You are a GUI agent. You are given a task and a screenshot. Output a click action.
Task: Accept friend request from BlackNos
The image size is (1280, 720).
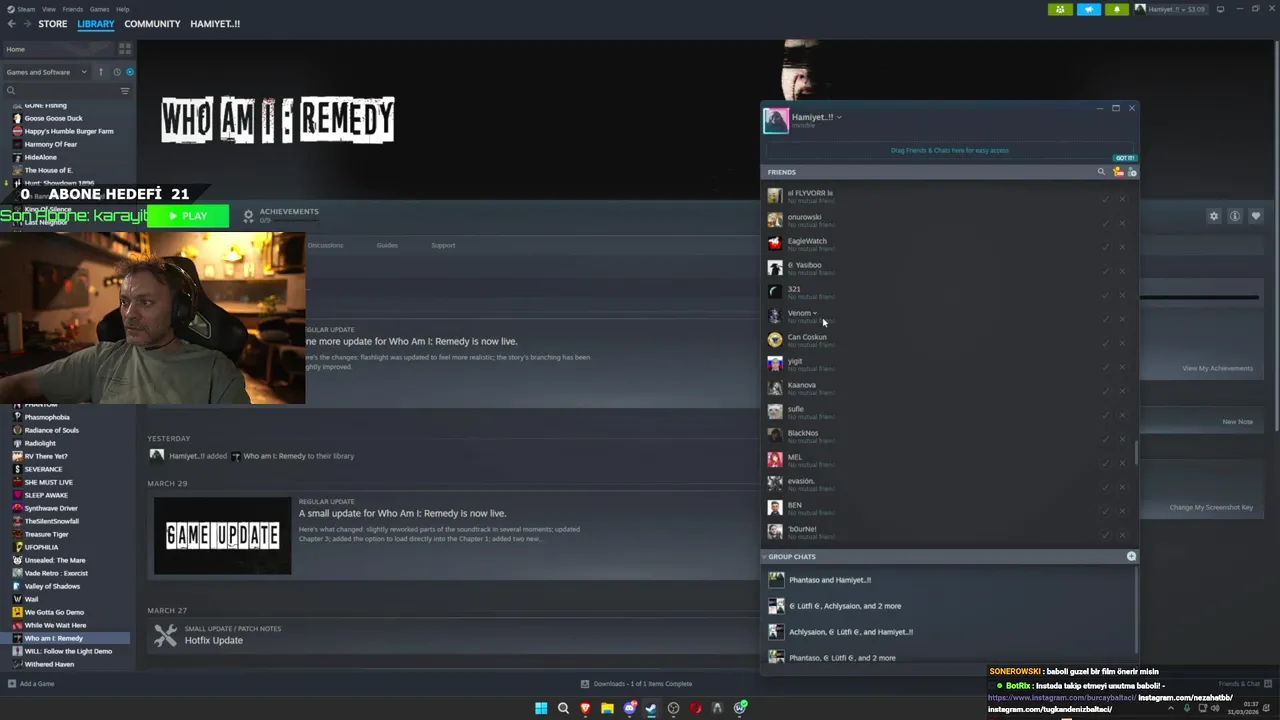click(1105, 439)
